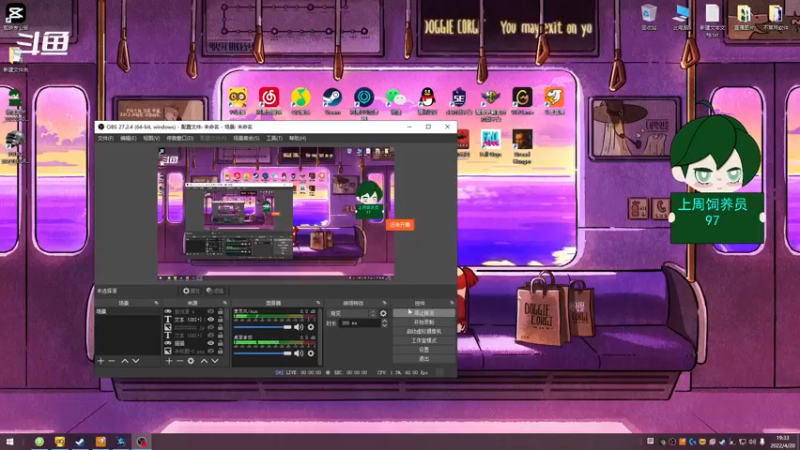Adjust the microphone/Aux volume slider

tap(263, 327)
